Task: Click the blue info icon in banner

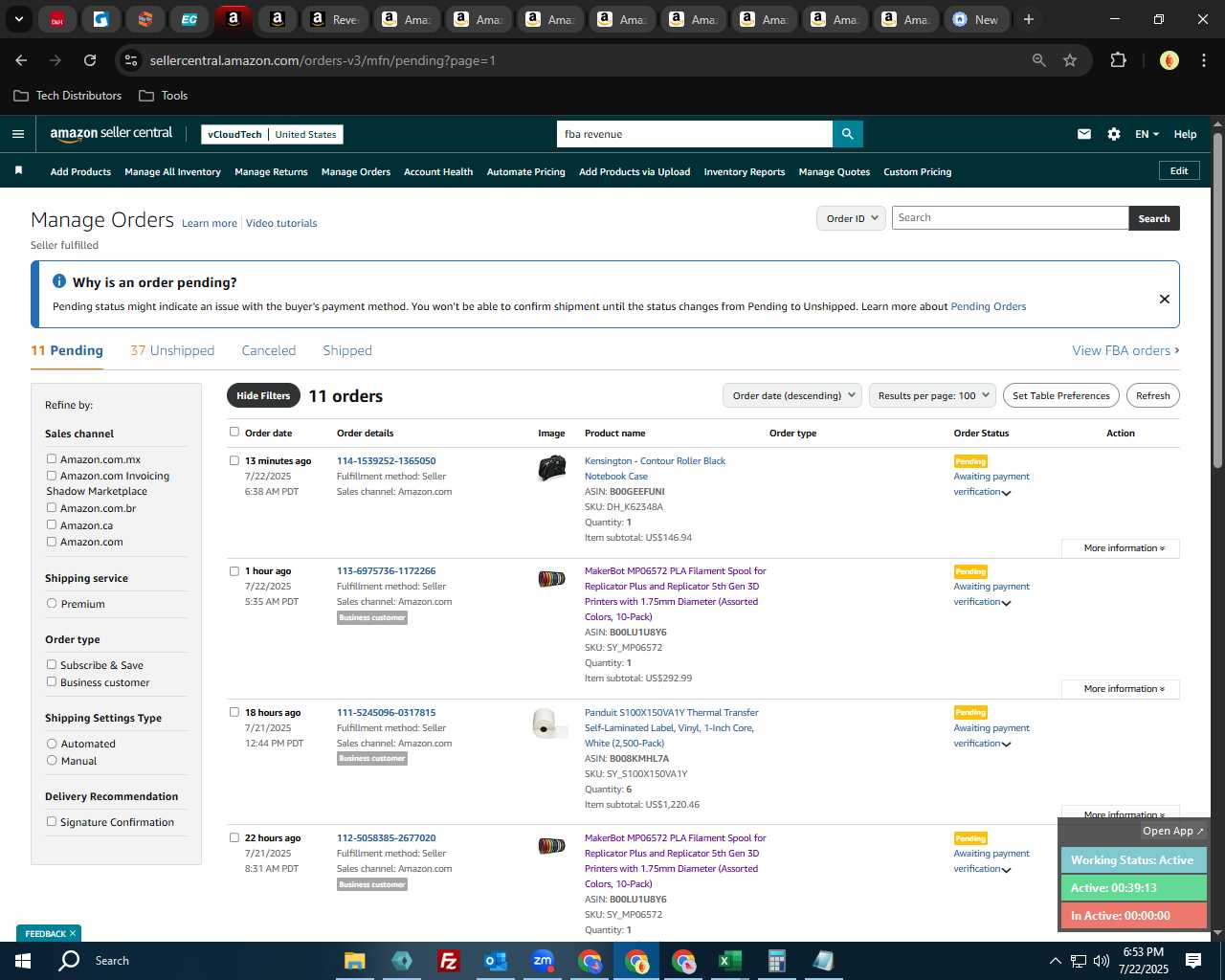Action: 59,281
